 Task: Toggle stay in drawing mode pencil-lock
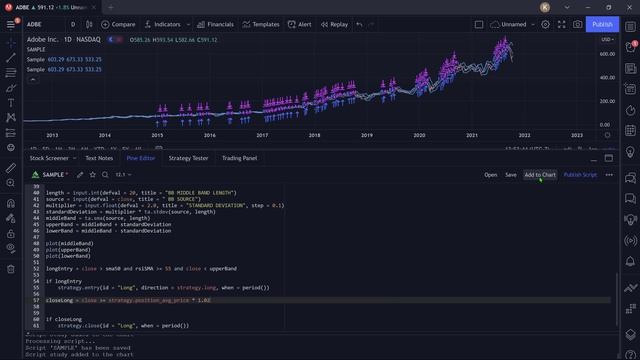(11, 218)
